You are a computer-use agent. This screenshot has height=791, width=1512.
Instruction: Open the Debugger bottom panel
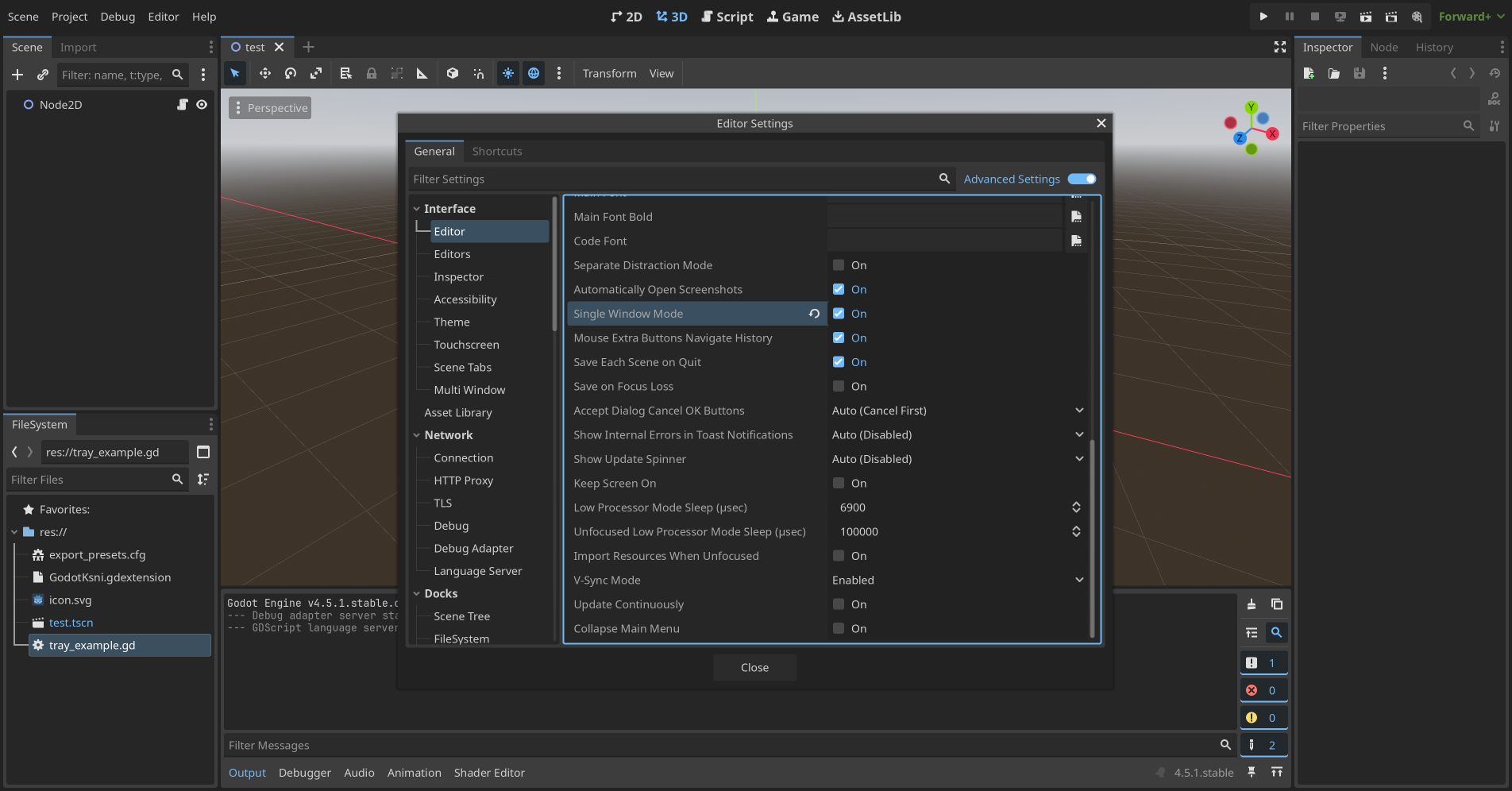point(304,773)
